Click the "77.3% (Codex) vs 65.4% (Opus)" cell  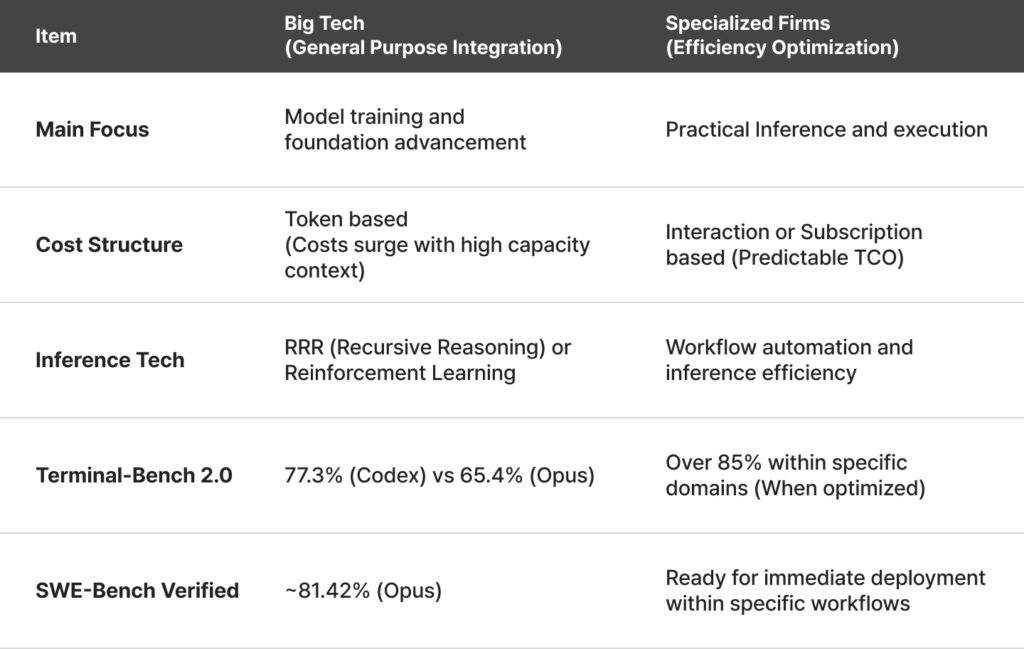(x=439, y=475)
